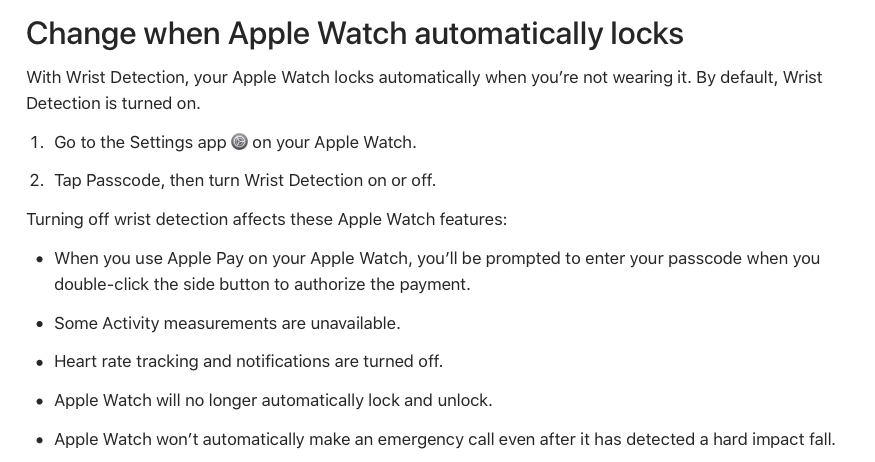This screenshot has height=462, width=875.
Task: Click the Apple Pay bullet's first line
Action: click(437, 258)
